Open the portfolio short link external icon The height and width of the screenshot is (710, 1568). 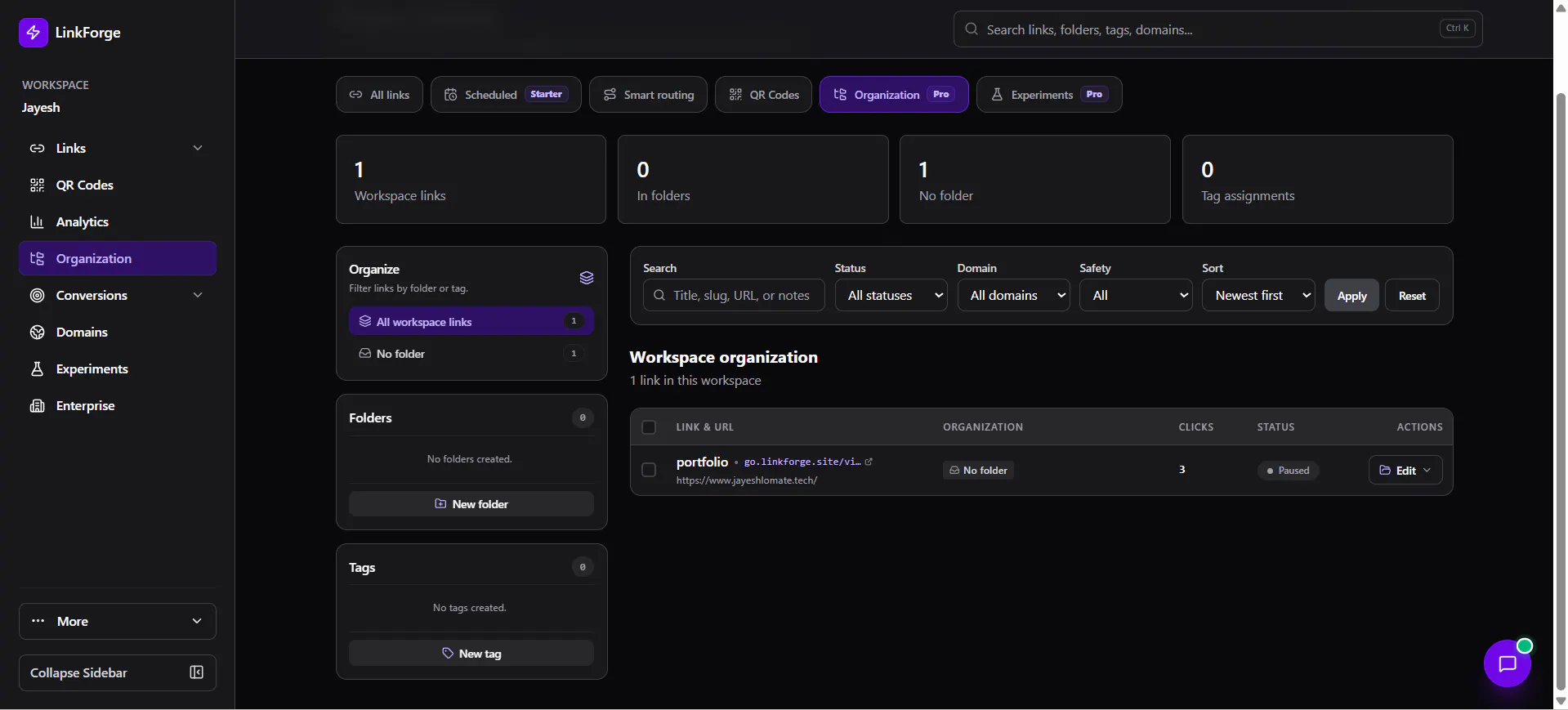pos(869,462)
